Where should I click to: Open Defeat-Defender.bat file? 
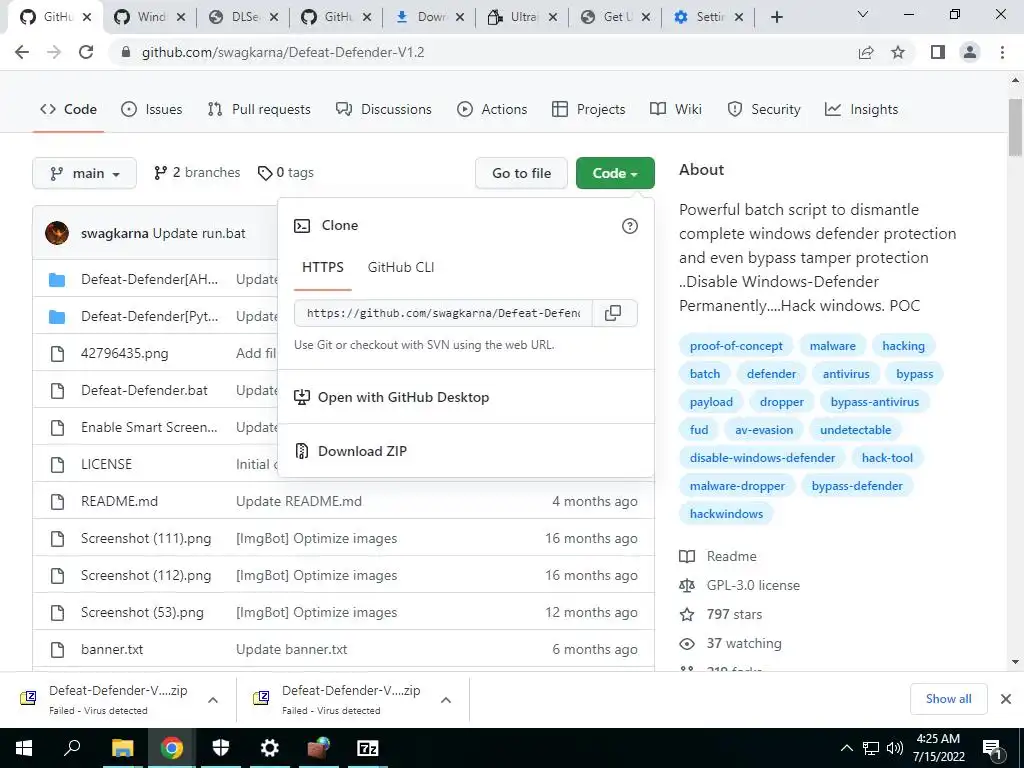coord(144,391)
